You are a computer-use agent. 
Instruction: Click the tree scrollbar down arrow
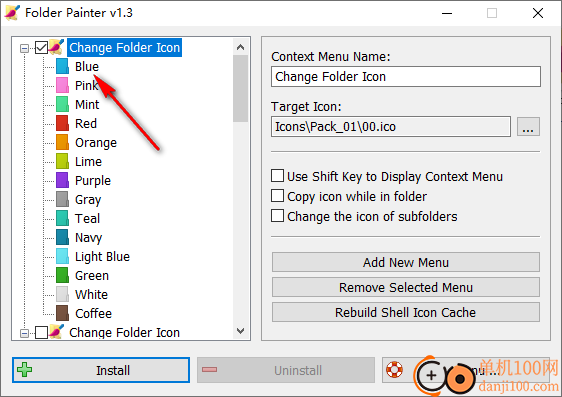[240, 331]
